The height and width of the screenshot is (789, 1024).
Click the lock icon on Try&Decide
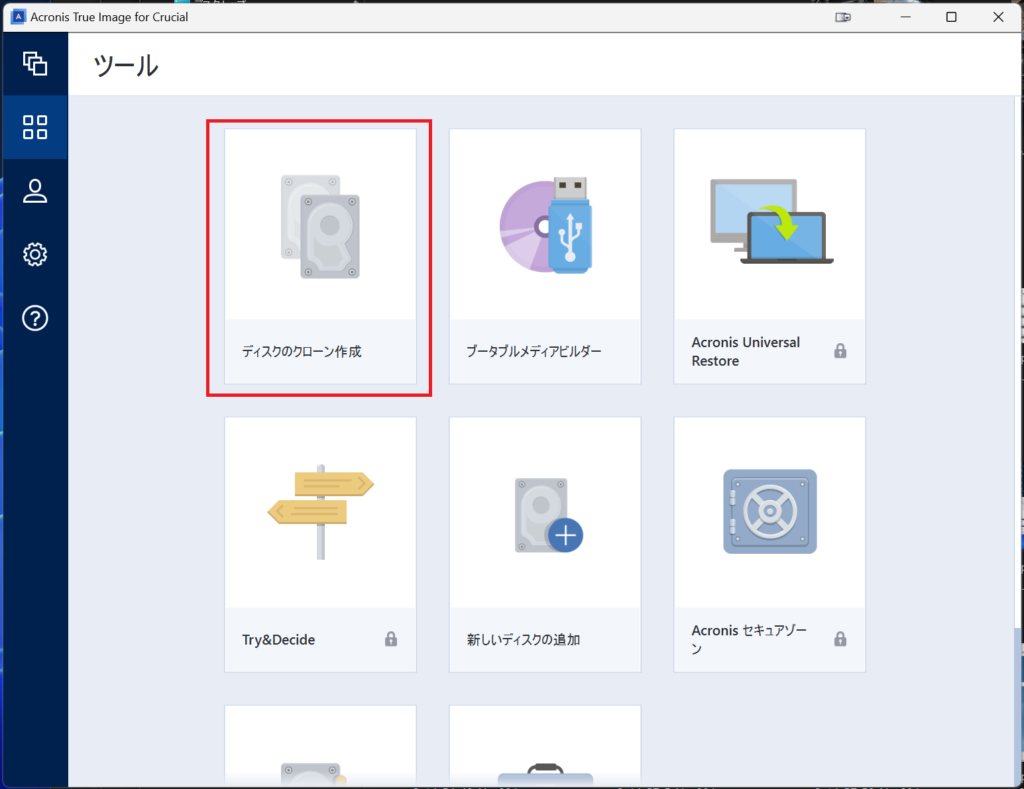point(391,639)
